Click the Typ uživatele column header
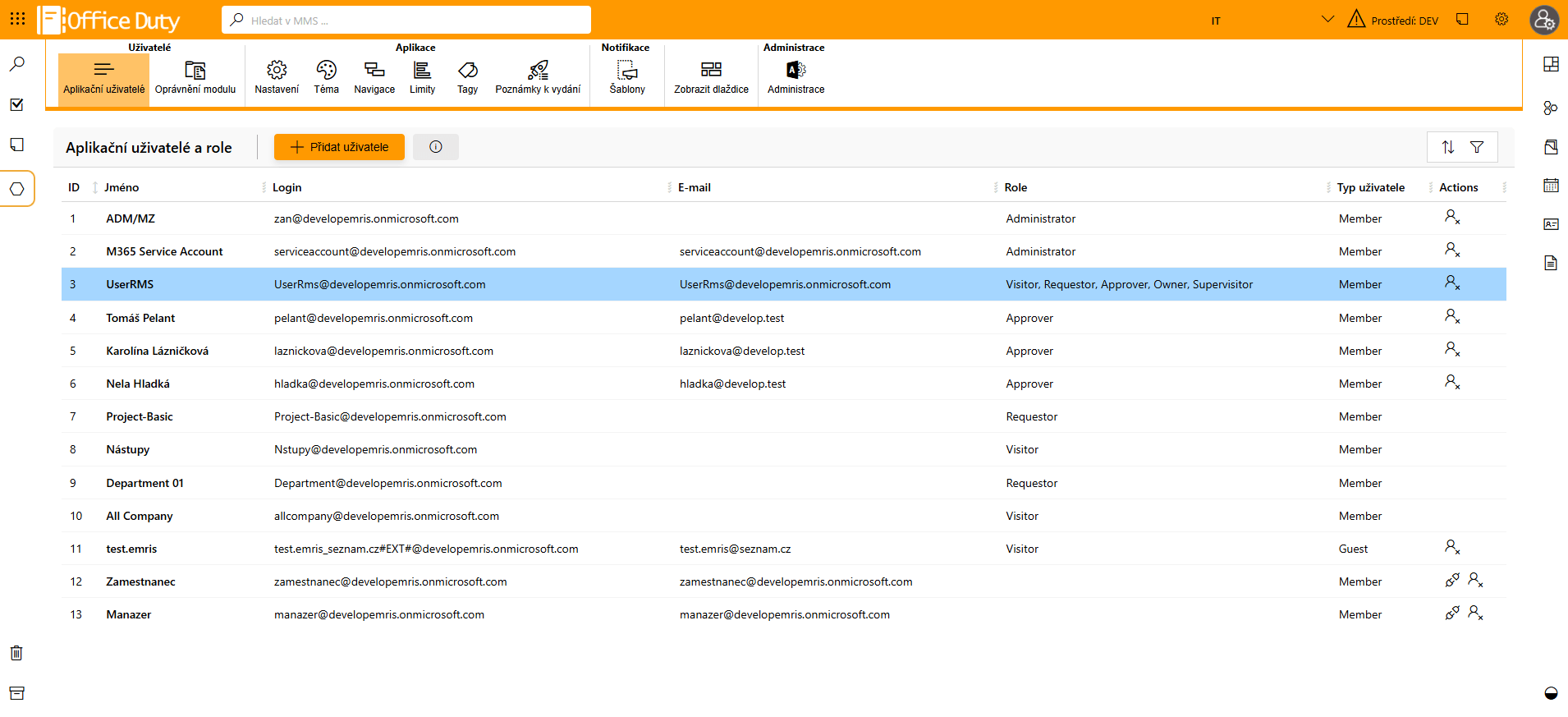 [x=1370, y=187]
